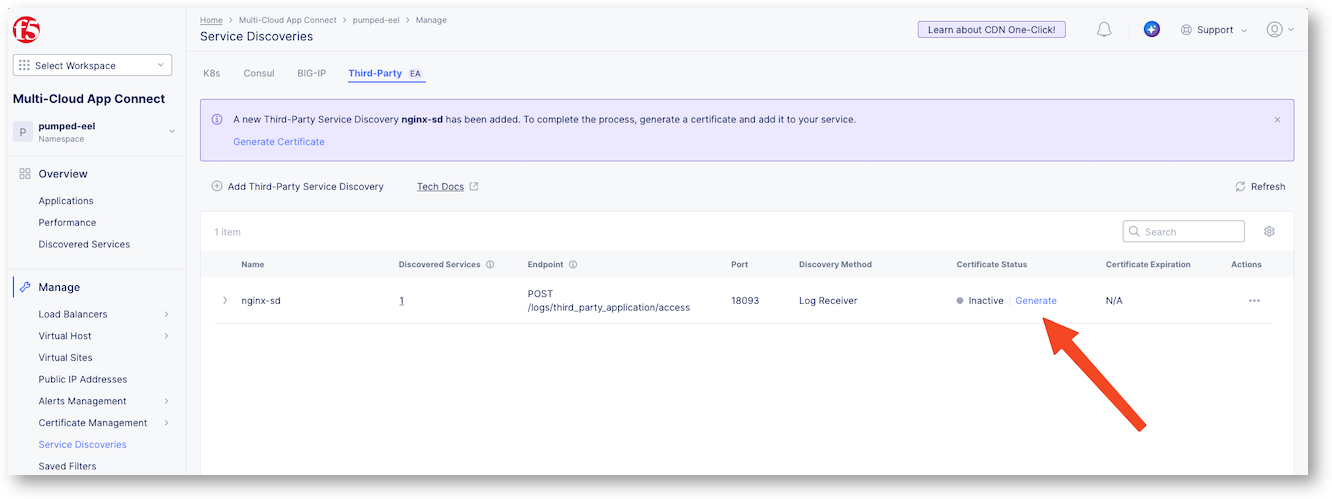Click the Log Receiver cell
Screen dimensions: 1332x499
click(828, 301)
